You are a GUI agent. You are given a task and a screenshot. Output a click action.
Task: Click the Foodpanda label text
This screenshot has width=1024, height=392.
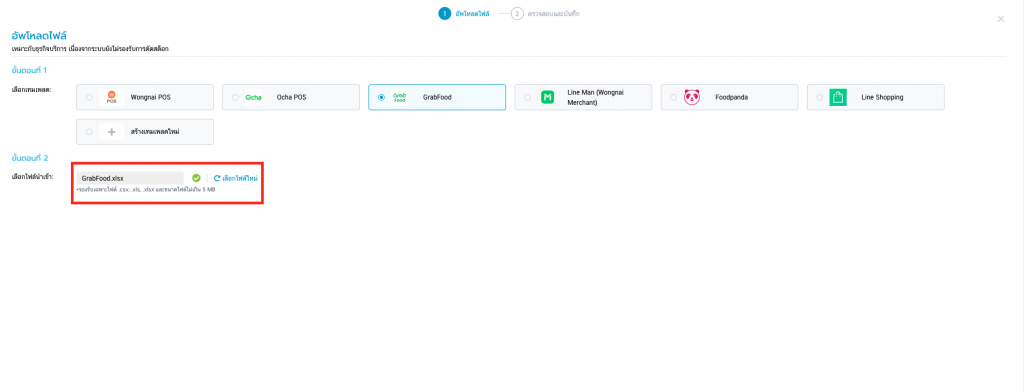coord(732,97)
